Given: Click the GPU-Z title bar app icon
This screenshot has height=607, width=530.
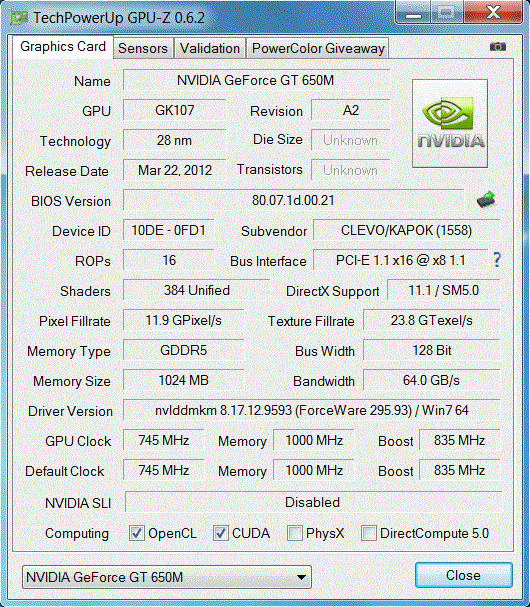Looking at the screenshot, I should 18,18.
